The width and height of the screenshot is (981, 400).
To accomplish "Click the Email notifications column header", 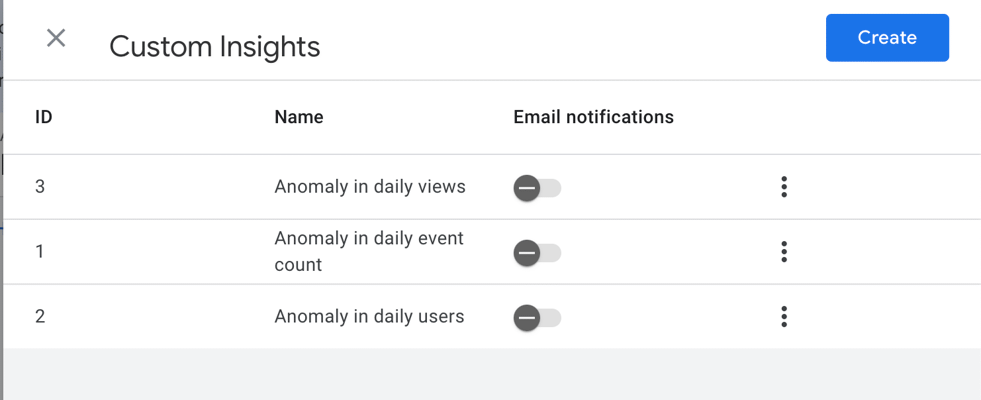I will coord(593,117).
